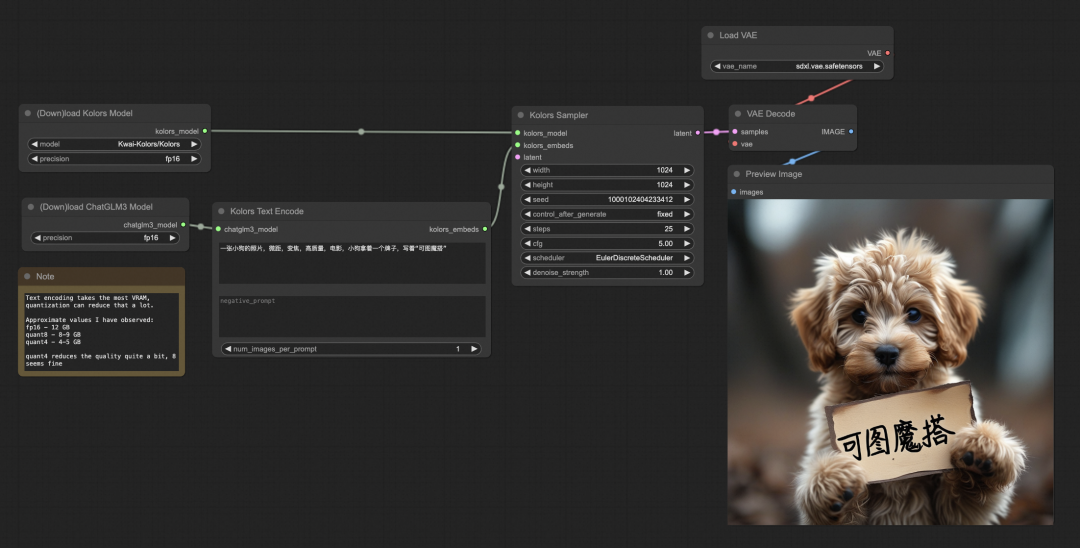The width and height of the screenshot is (1080, 548).
Task: Click the midpoint dot on the red VAE link
Action: point(811,98)
